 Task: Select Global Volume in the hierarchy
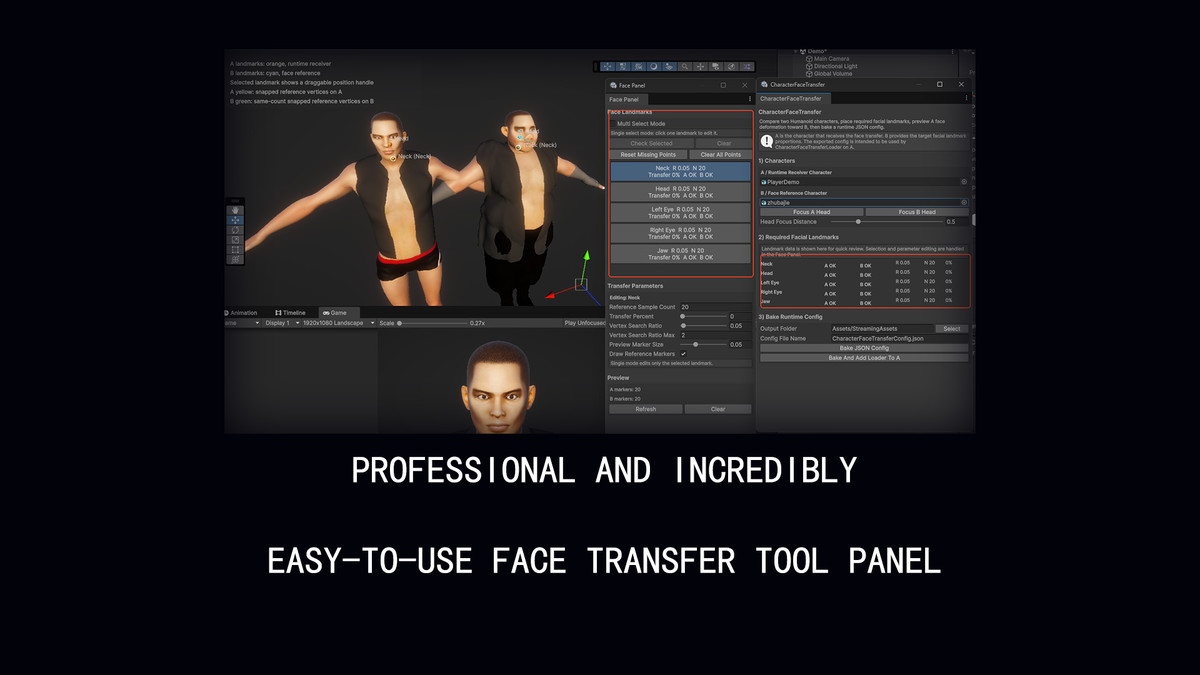point(833,73)
